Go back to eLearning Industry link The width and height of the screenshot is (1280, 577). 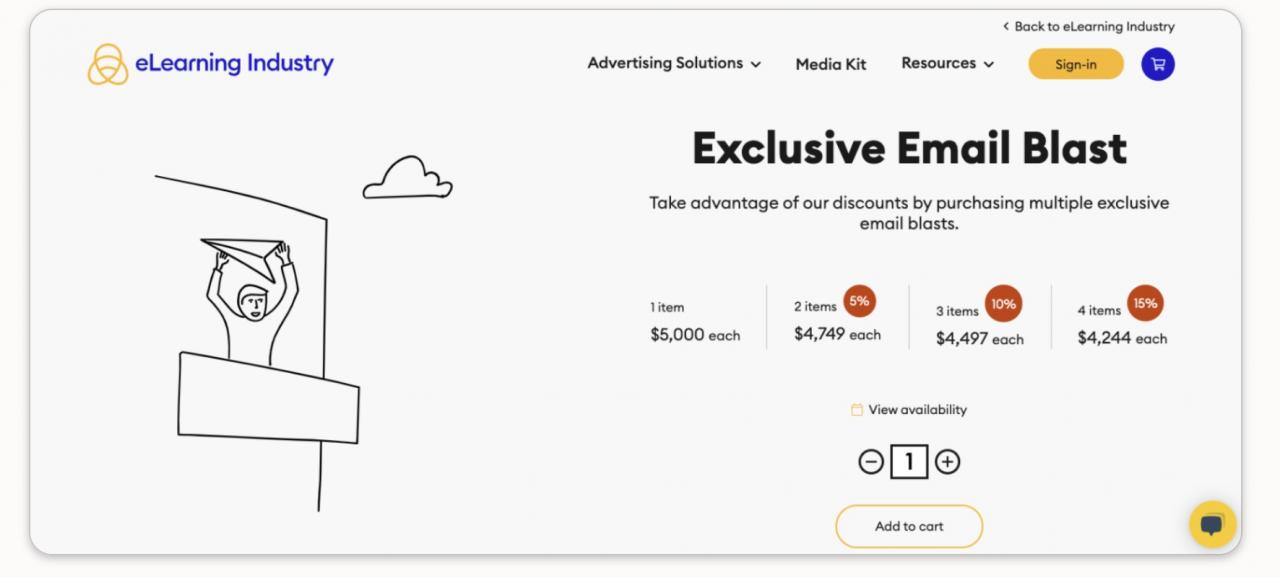(1089, 27)
